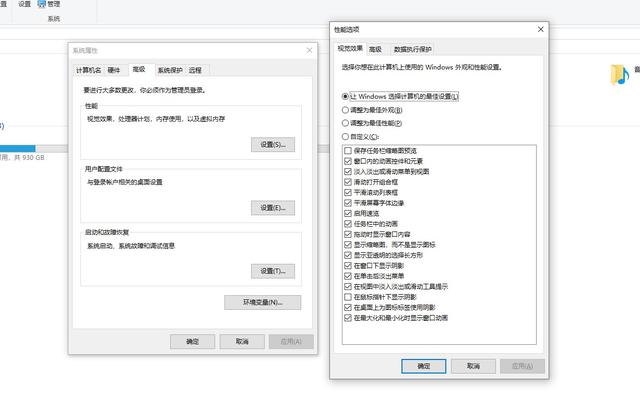
Task: Uncheck 在单击后淡出菜单
Action: click(348, 276)
